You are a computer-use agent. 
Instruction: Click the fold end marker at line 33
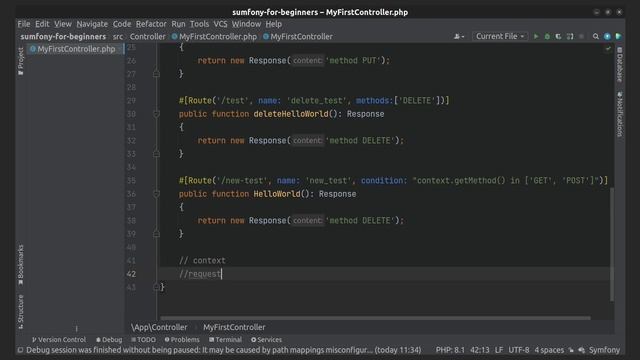tap(156, 154)
